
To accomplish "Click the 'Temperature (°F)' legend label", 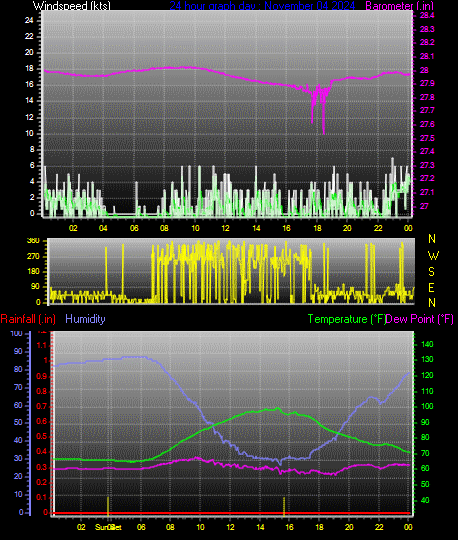I will (346, 319).
